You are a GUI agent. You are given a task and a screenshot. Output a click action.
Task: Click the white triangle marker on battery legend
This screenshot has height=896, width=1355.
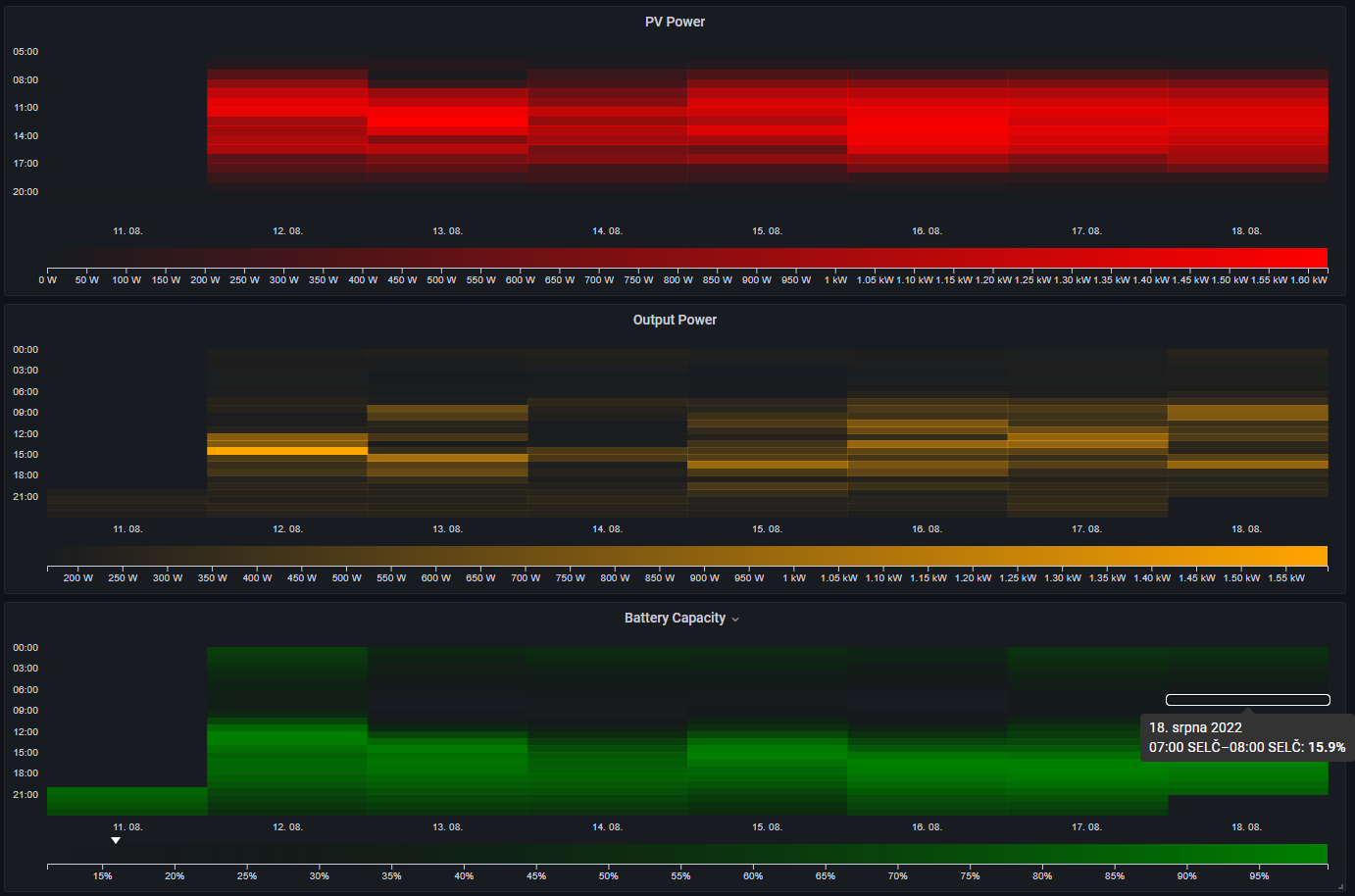(116, 840)
